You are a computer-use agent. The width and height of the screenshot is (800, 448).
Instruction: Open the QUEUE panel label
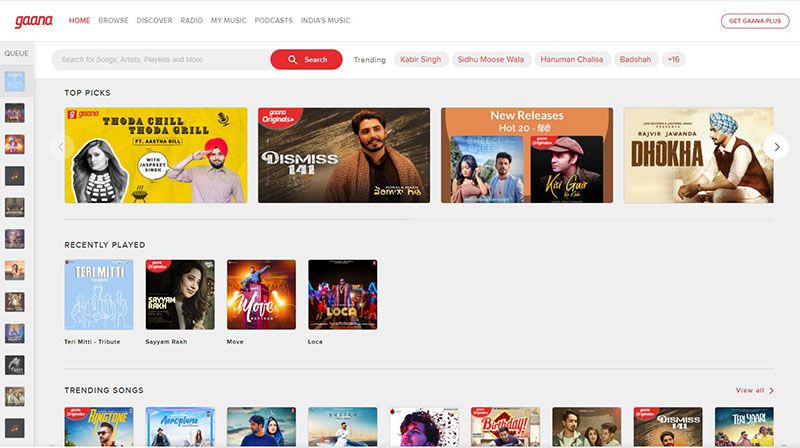16,54
